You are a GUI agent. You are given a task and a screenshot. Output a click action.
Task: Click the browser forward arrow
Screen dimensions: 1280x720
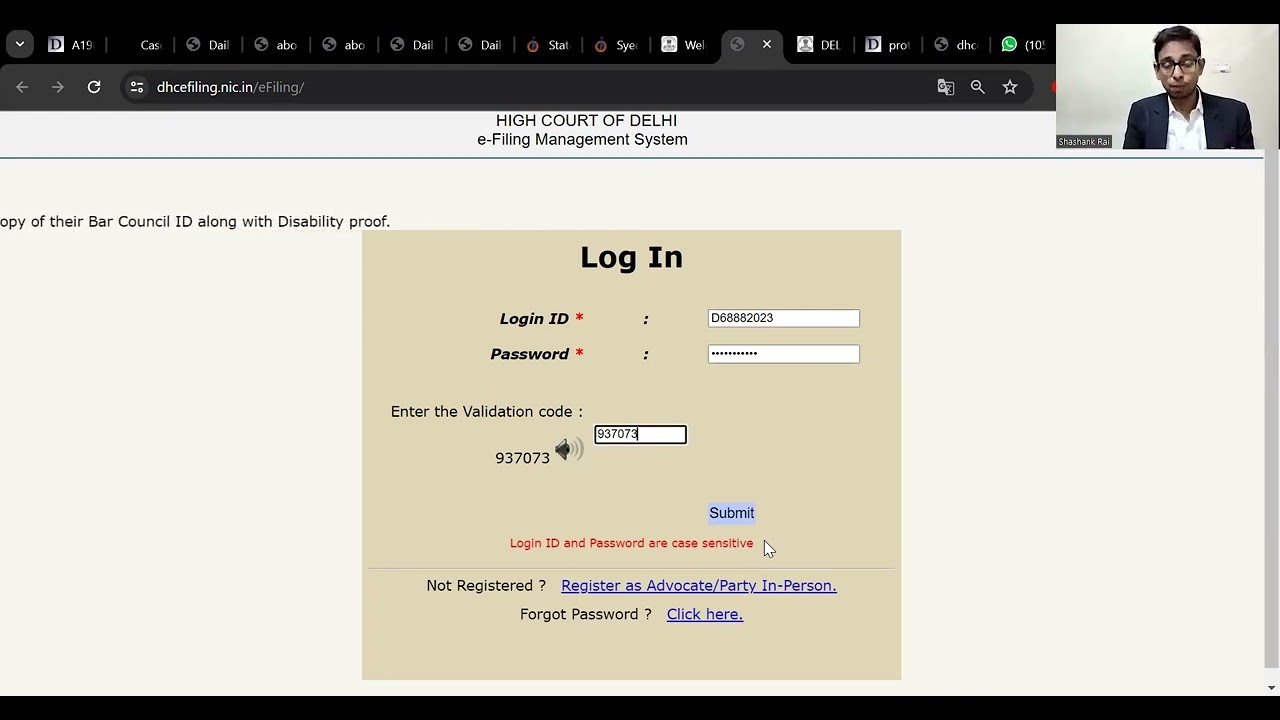pyautogui.click(x=58, y=87)
